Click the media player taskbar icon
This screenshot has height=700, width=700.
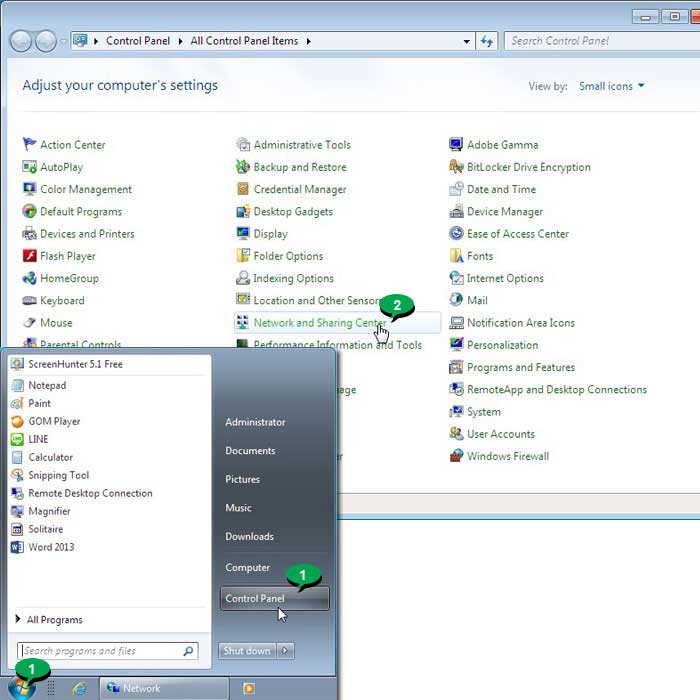click(249, 688)
